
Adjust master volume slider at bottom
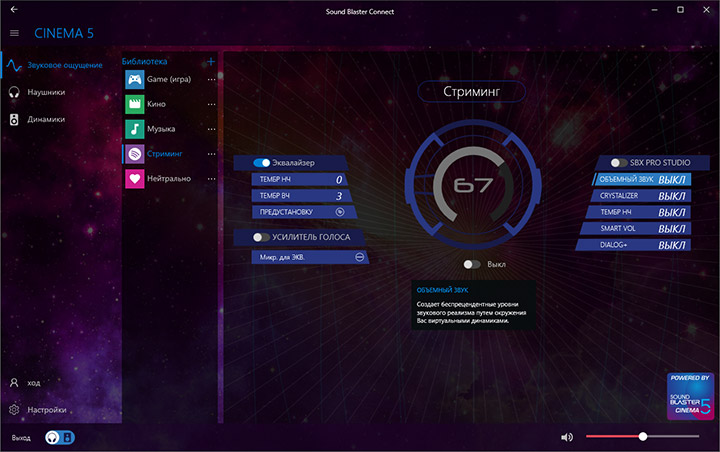tap(642, 436)
